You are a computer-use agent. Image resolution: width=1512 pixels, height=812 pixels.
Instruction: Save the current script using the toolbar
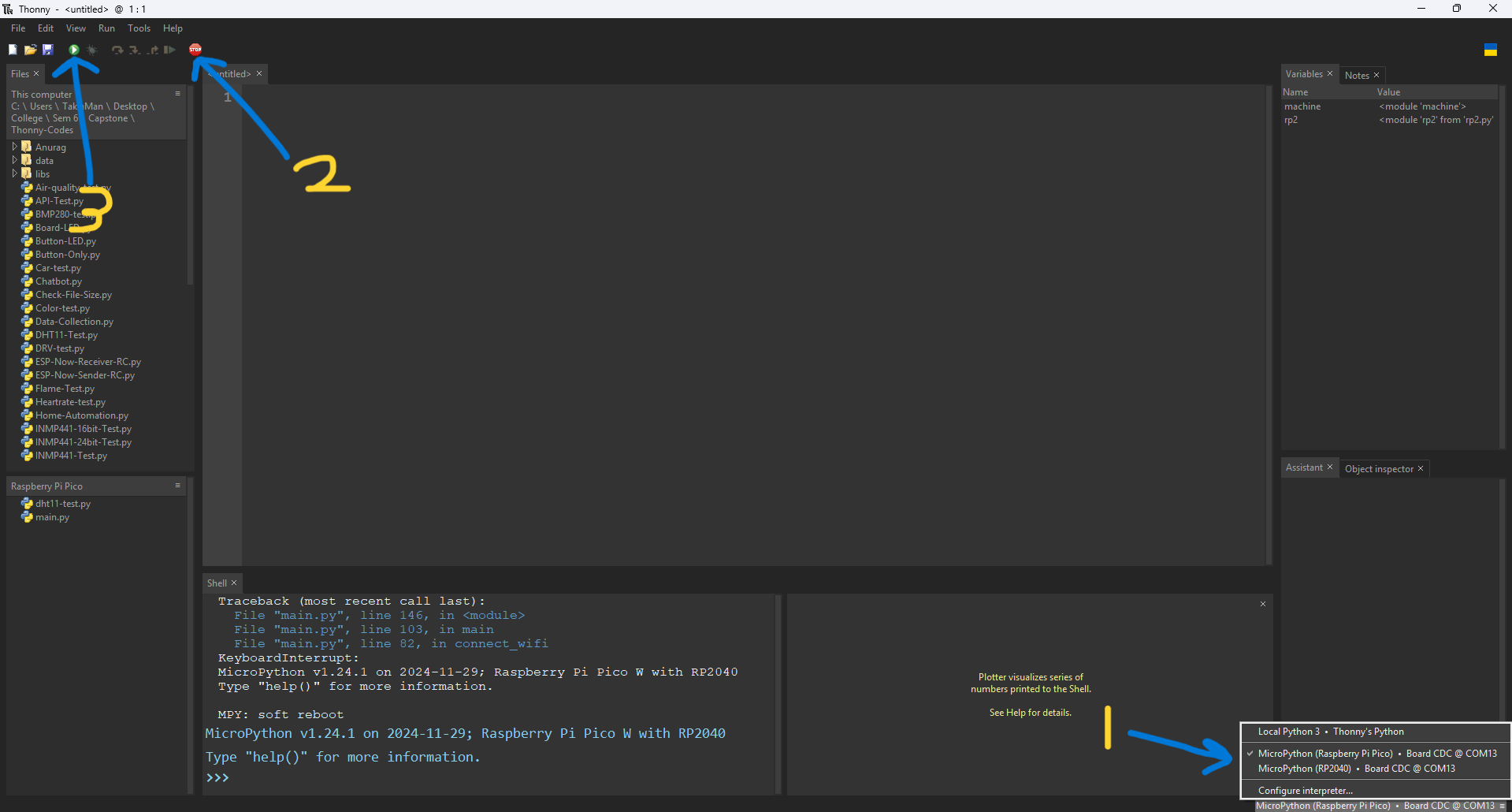(x=47, y=50)
